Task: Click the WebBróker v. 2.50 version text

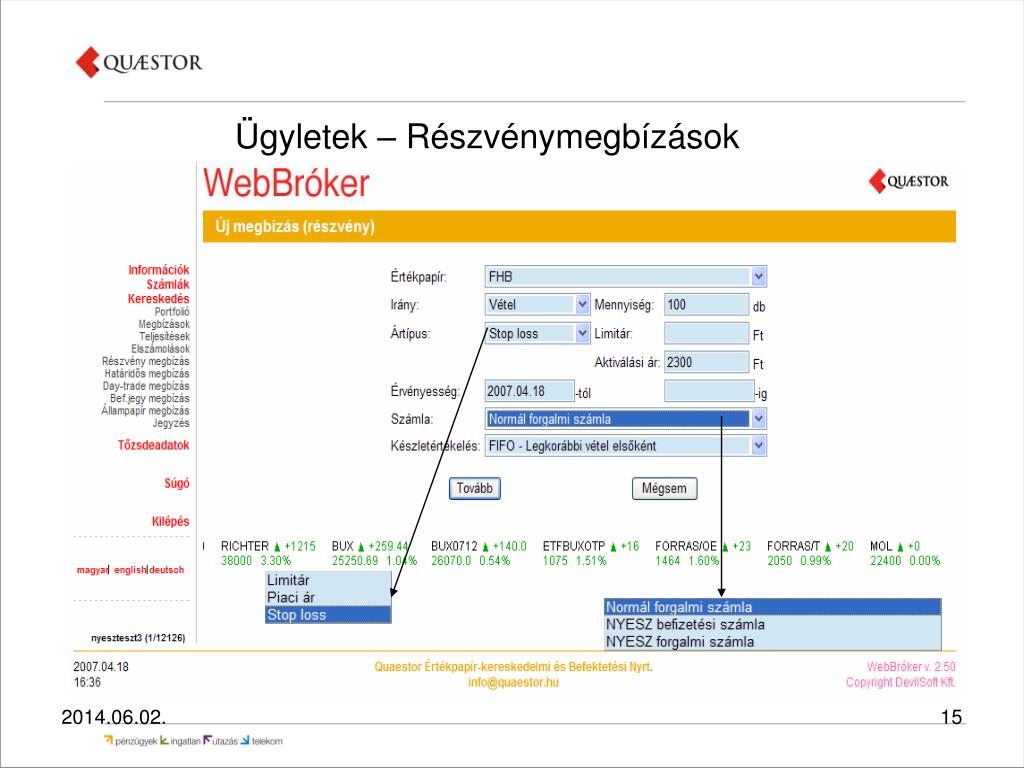Action: tap(911, 667)
